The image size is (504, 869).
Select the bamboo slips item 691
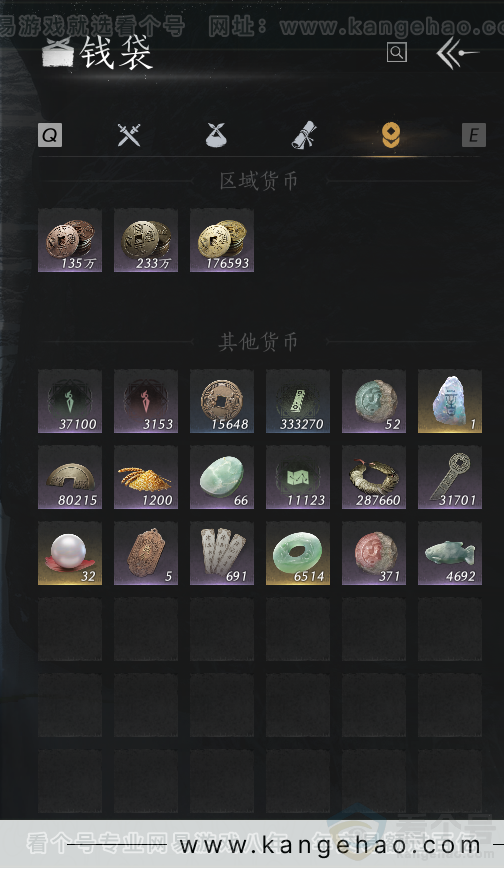[x=222, y=553]
